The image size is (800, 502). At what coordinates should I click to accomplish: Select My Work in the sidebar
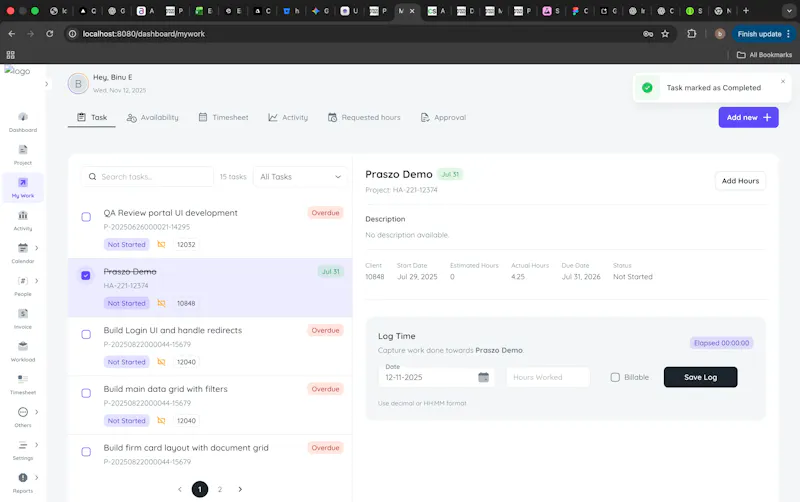pyautogui.click(x=22, y=188)
